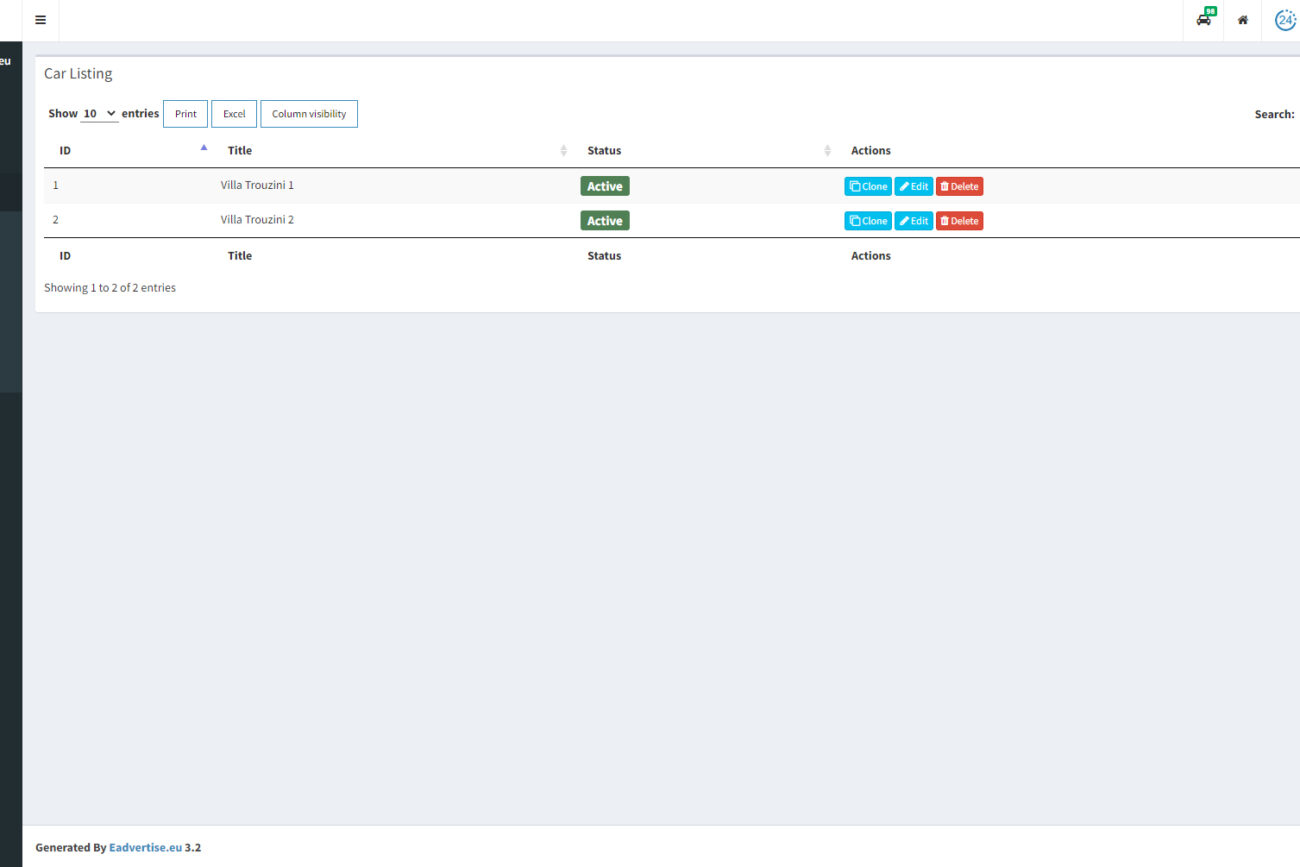
Task: Toggle the hamburger sidebar menu
Action: click(40, 20)
